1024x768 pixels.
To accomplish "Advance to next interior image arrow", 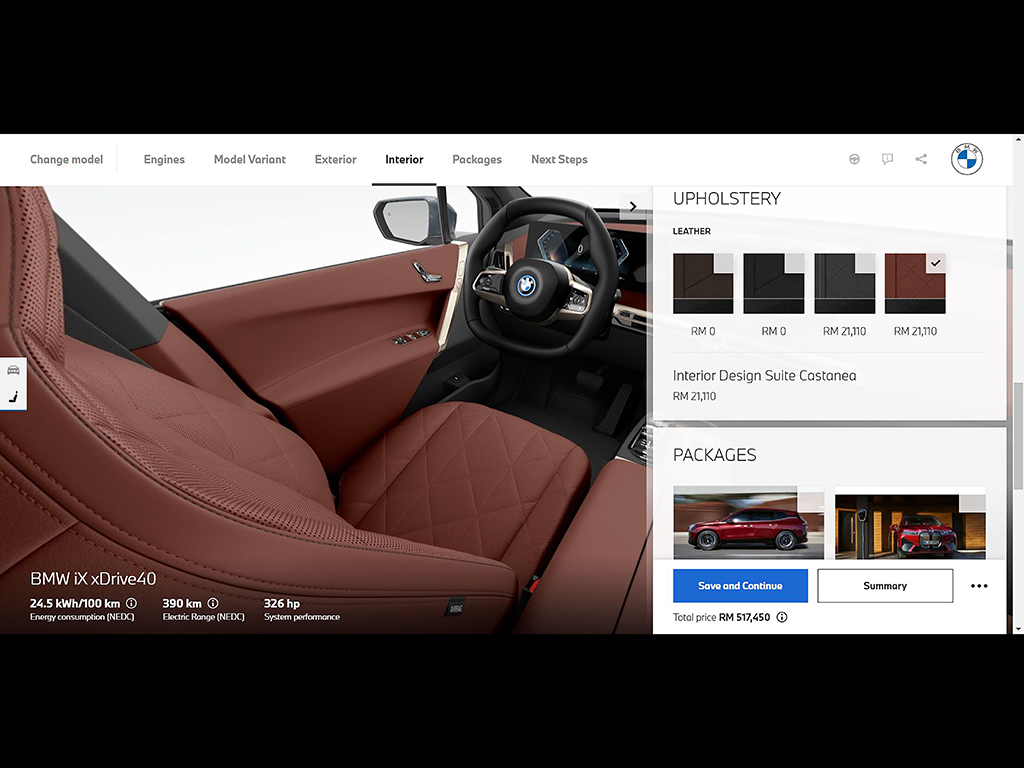I will coord(633,206).
